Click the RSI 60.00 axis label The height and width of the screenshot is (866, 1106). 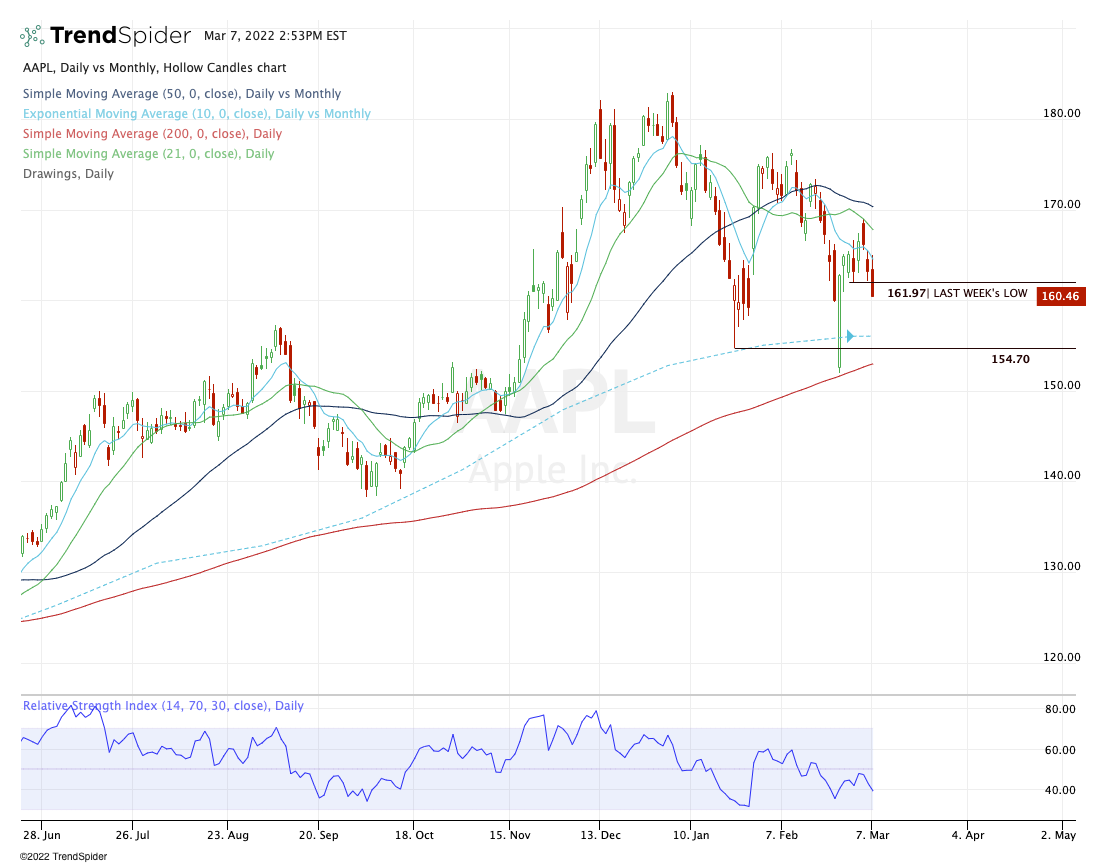1060,750
